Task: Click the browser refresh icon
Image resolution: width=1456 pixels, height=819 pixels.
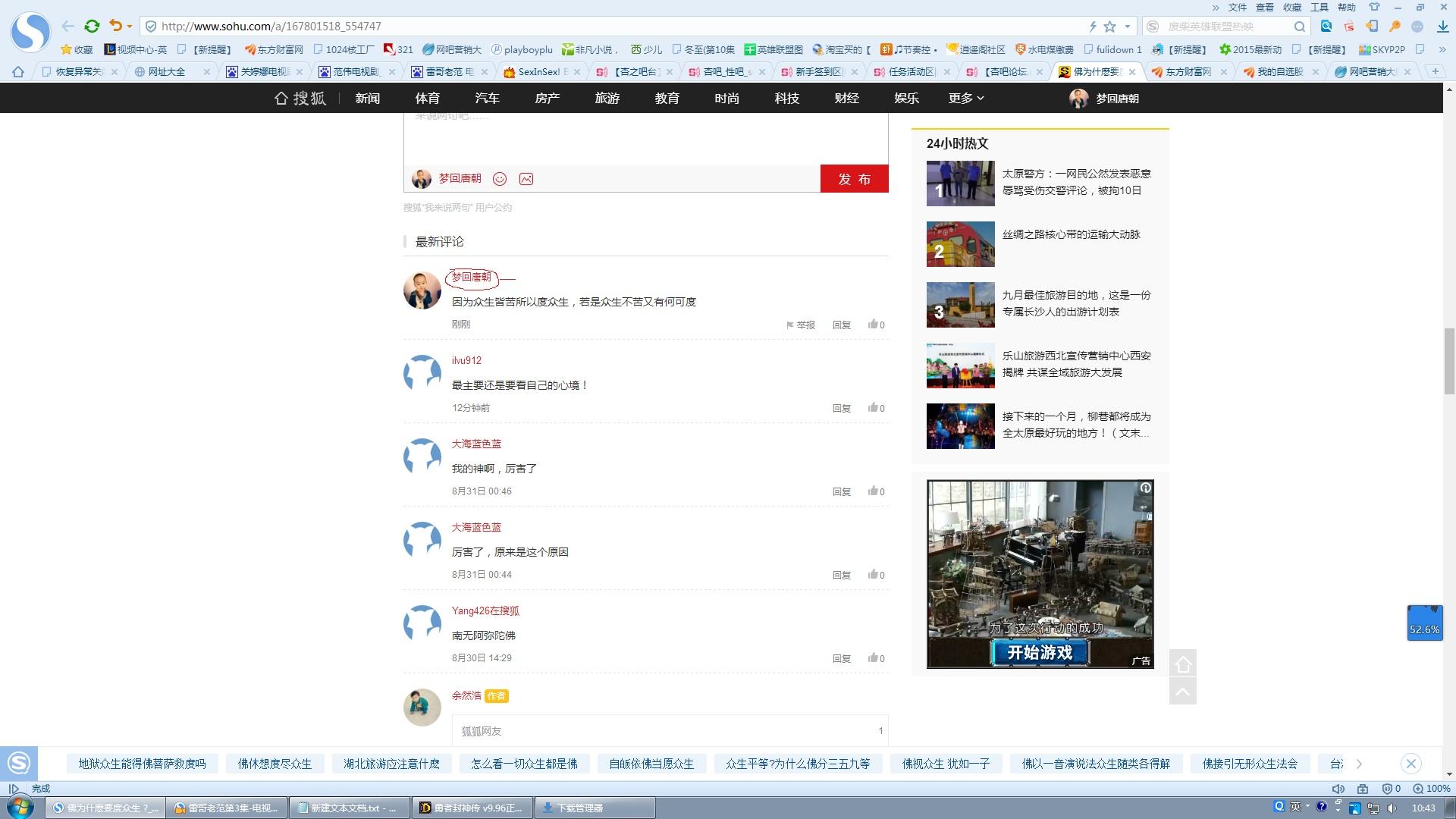Action: pyautogui.click(x=92, y=26)
